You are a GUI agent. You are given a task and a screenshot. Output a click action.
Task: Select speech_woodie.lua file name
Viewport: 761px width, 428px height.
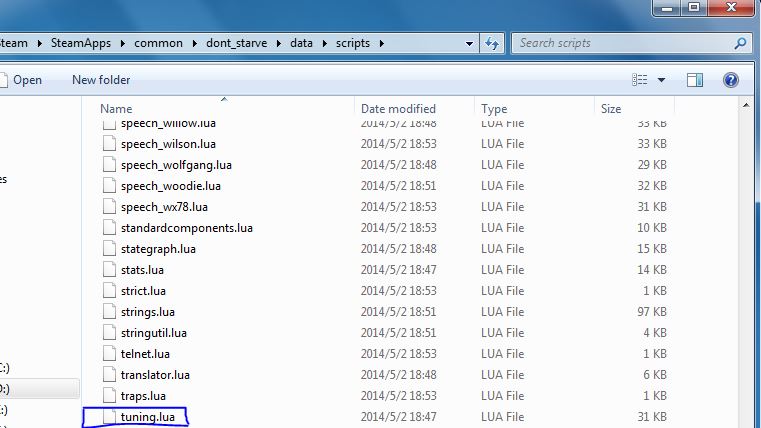point(171,186)
